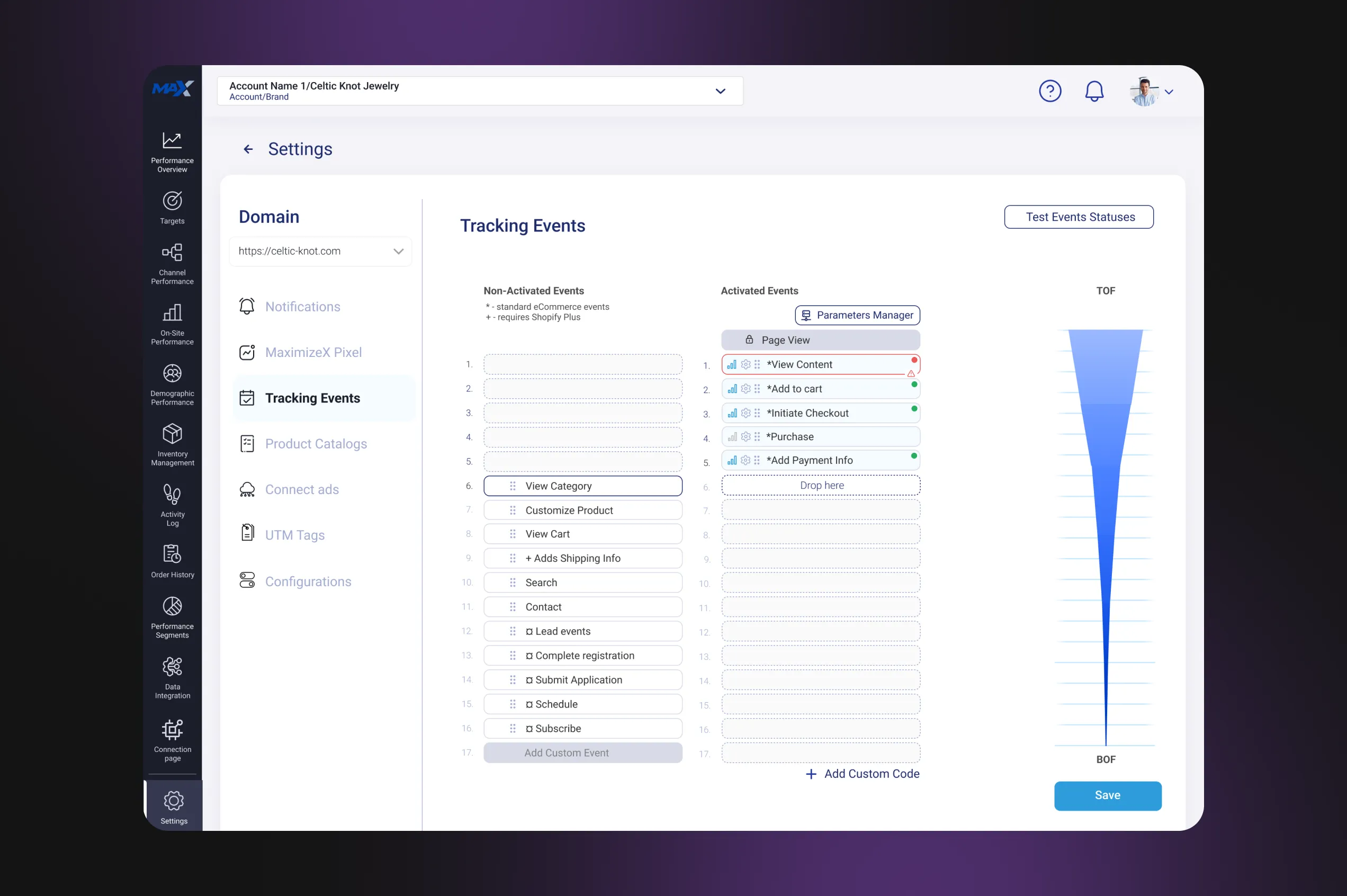
Task: Click the Save button
Action: coord(1107,795)
